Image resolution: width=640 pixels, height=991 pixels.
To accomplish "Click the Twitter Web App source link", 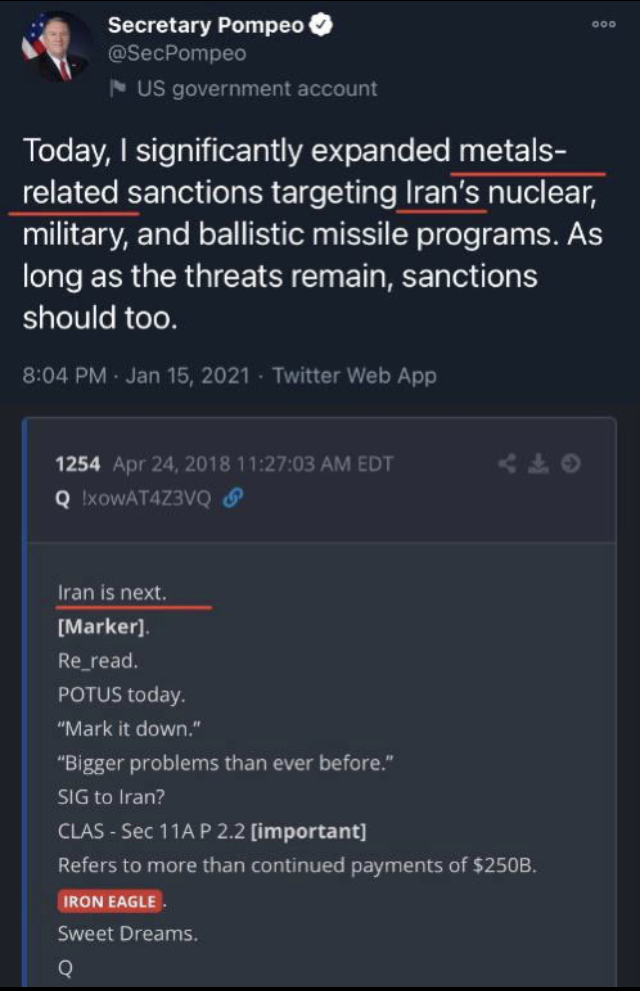I will point(354,376).
